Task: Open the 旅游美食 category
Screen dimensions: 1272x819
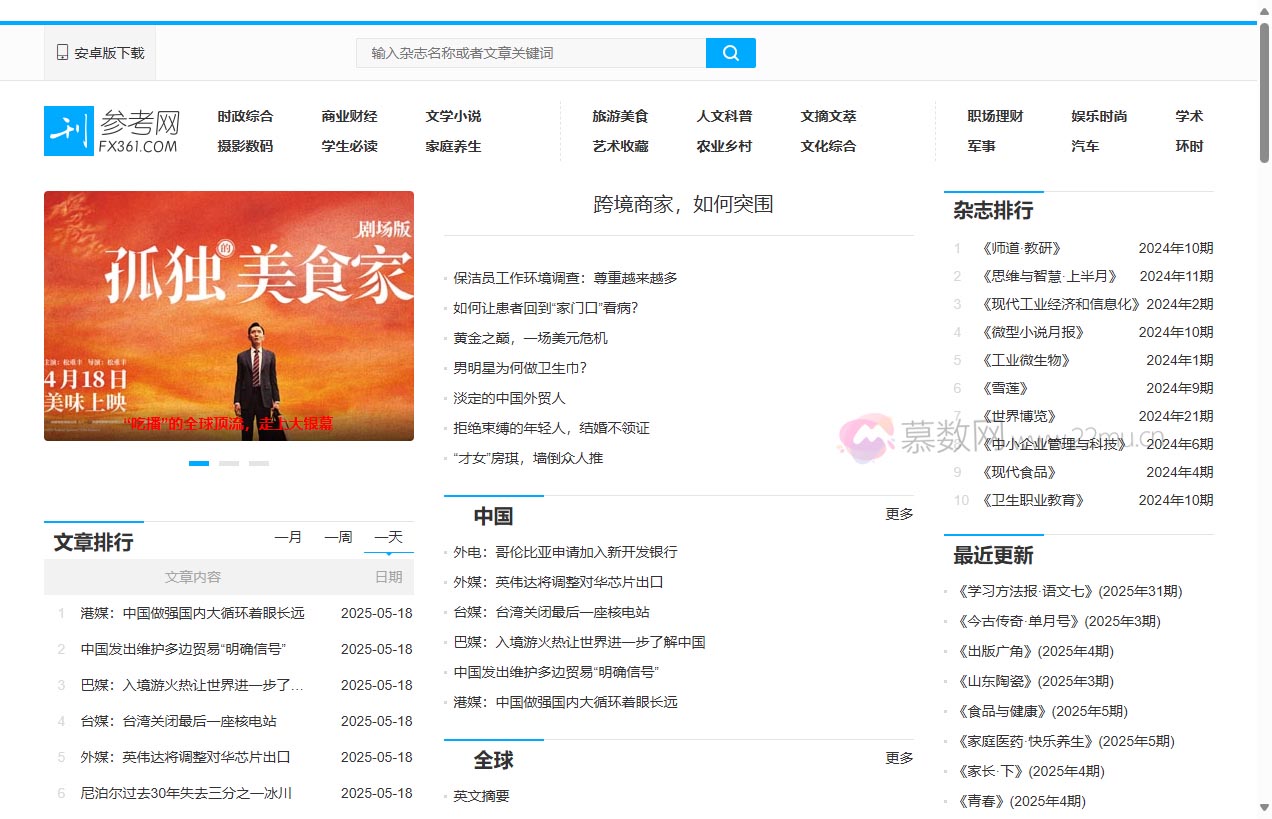Action: (x=621, y=116)
